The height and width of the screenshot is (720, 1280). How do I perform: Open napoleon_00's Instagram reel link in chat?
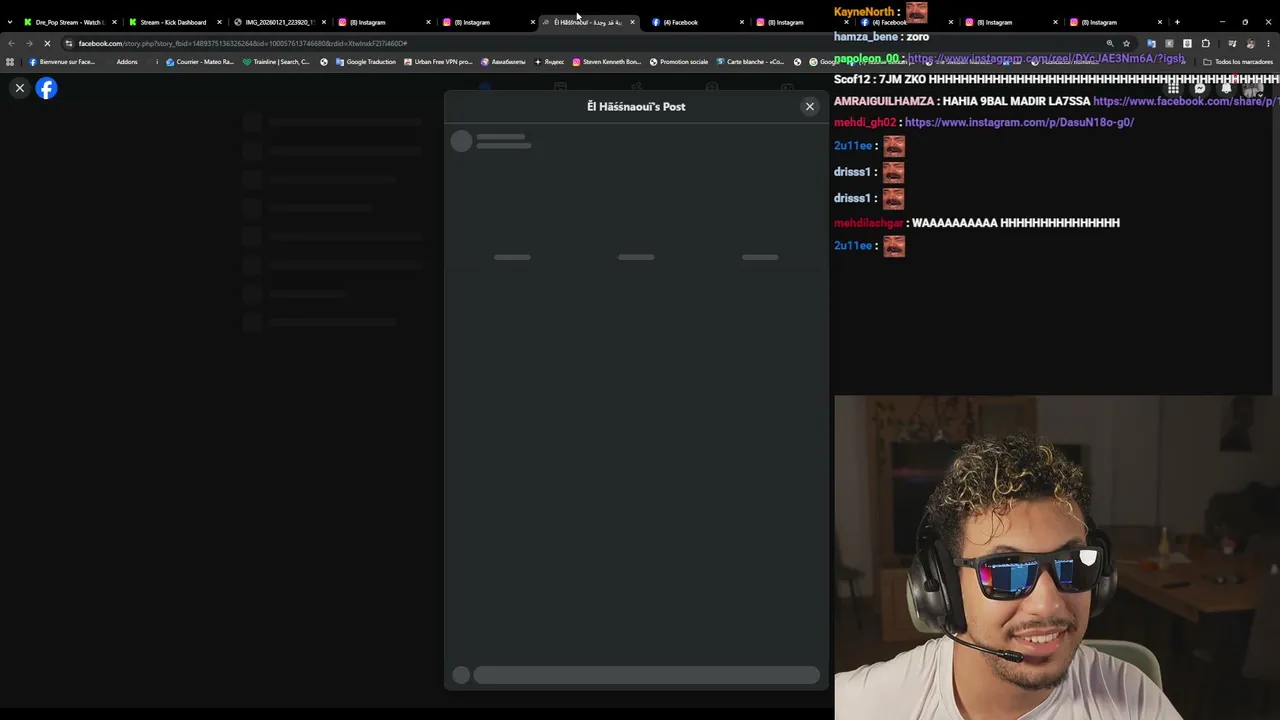tap(1046, 58)
